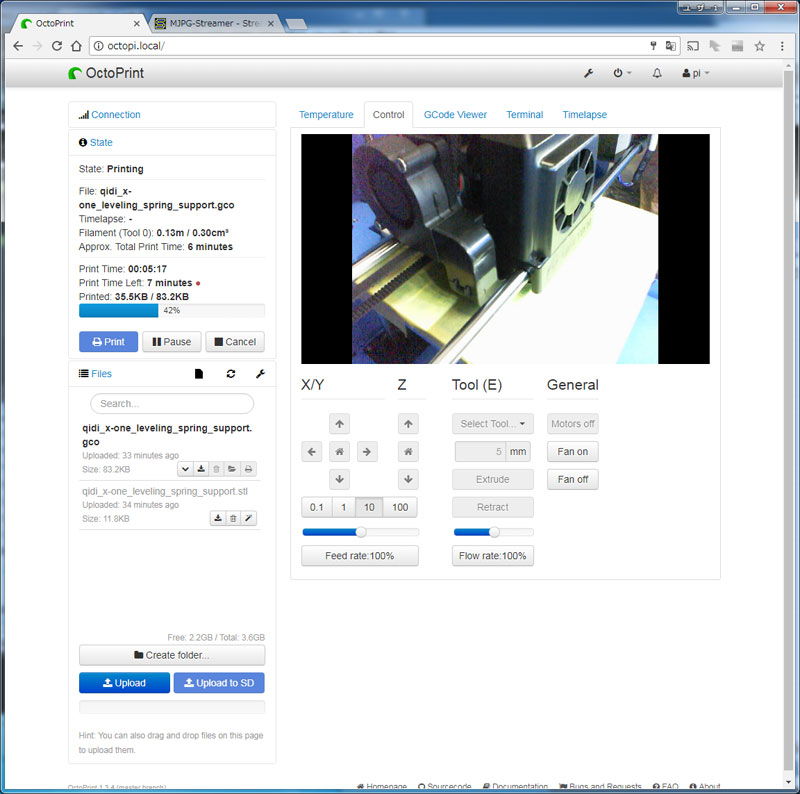The width and height of the screenshot is (800, 794).
Task: Cancel the current print job
Action: (x=235, y=342)
